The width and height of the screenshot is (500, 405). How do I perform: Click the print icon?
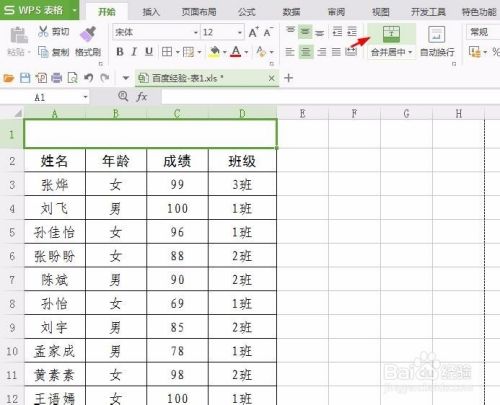57,78
